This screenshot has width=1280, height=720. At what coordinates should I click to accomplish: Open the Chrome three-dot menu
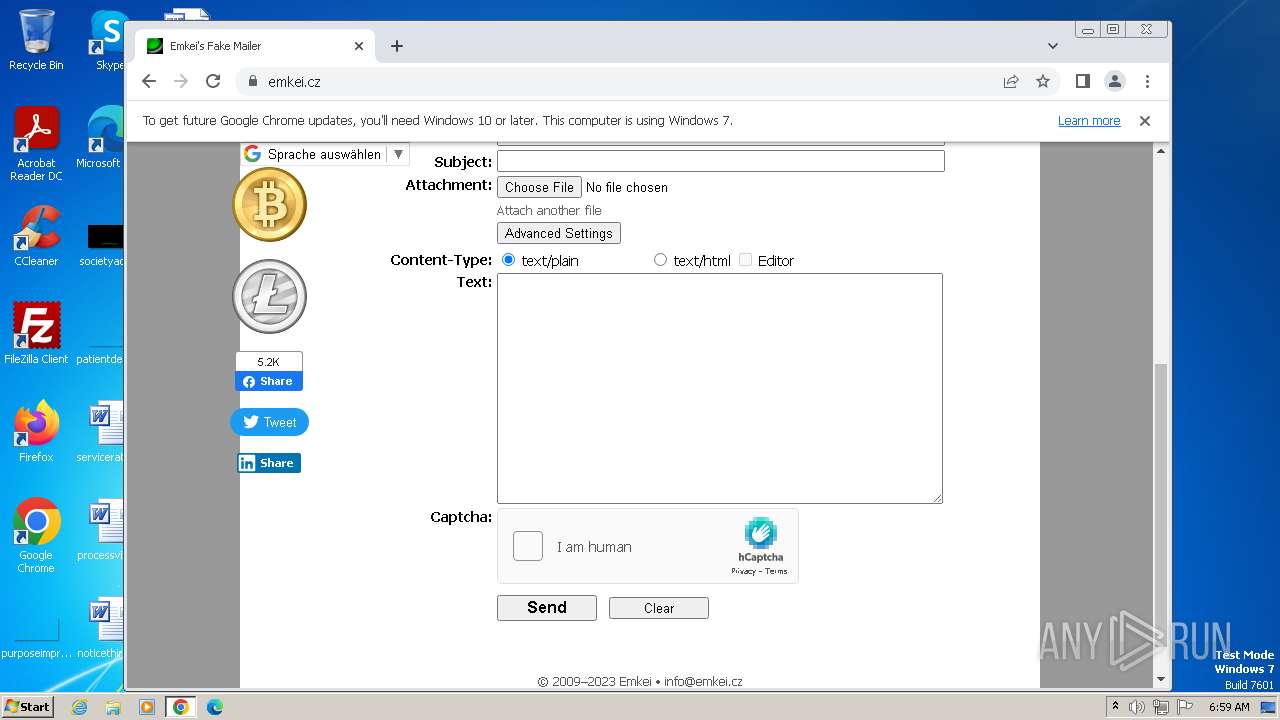(1147, 81)
